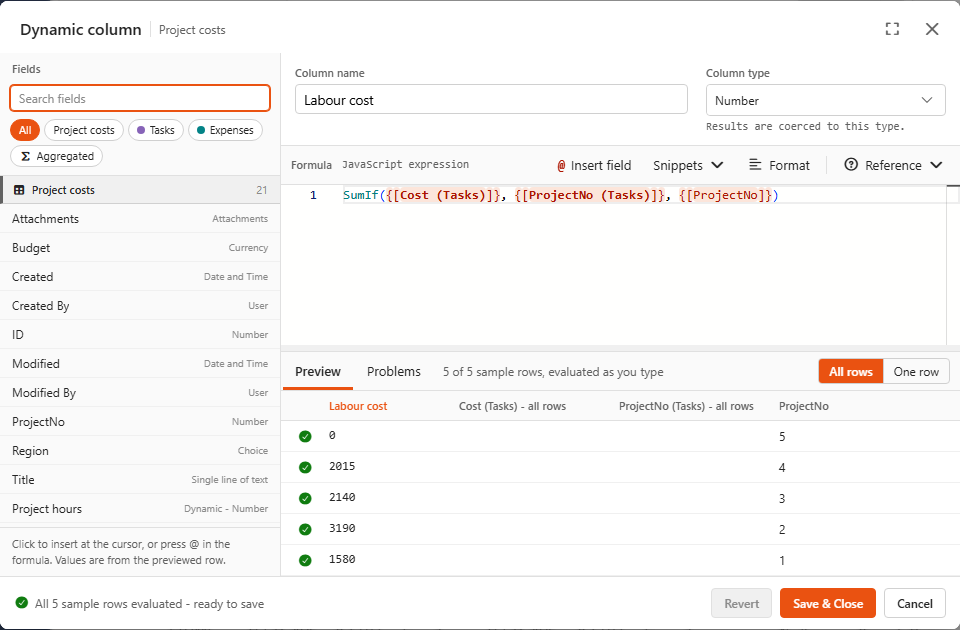Edit the Column name input
Image resolution: width=960 pixels, height=630 pixels.
[x=491, y=100]
